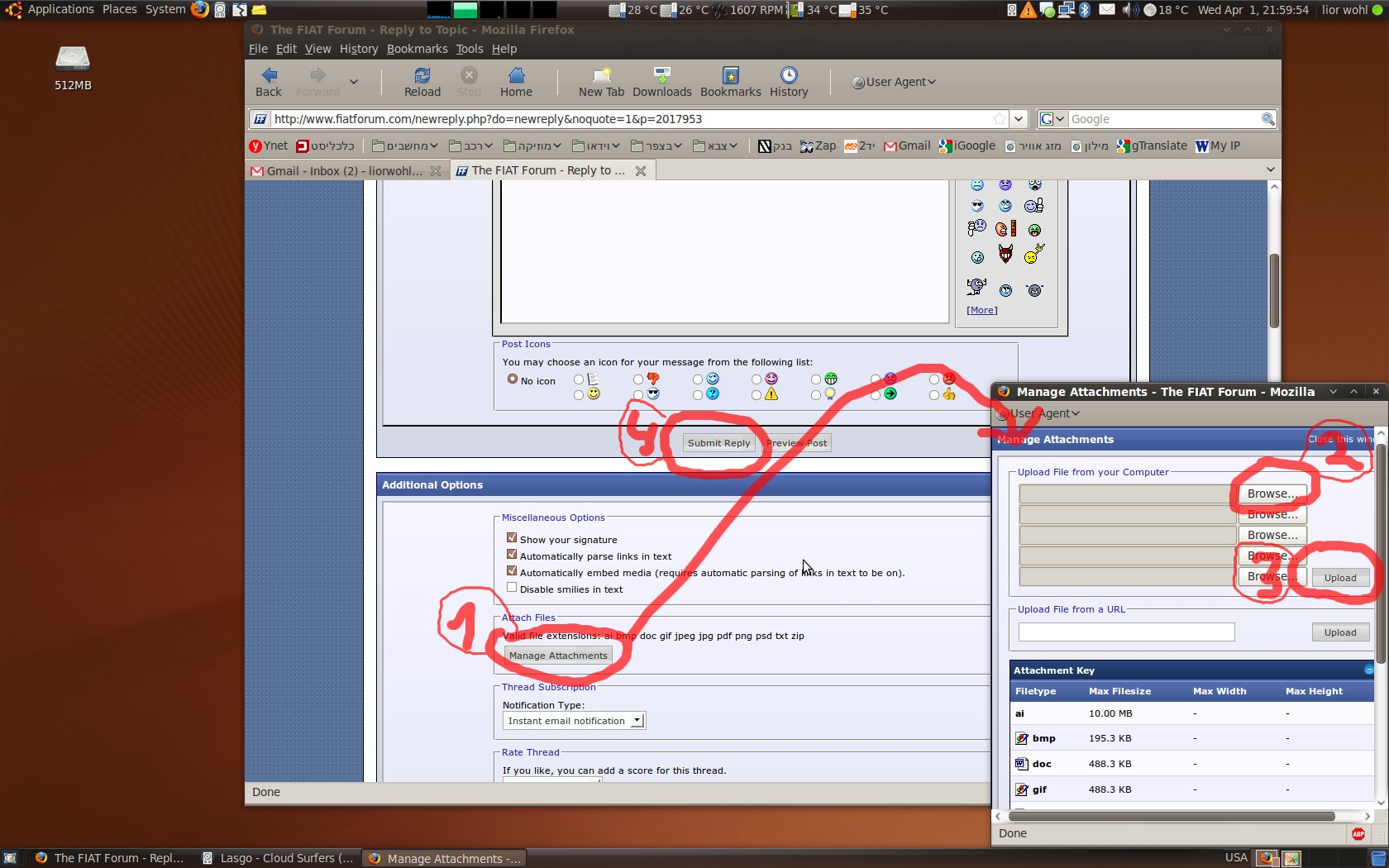Select the warning triangle post icon radio
This screenshot has width=1389, height=868.
point(757,395)
